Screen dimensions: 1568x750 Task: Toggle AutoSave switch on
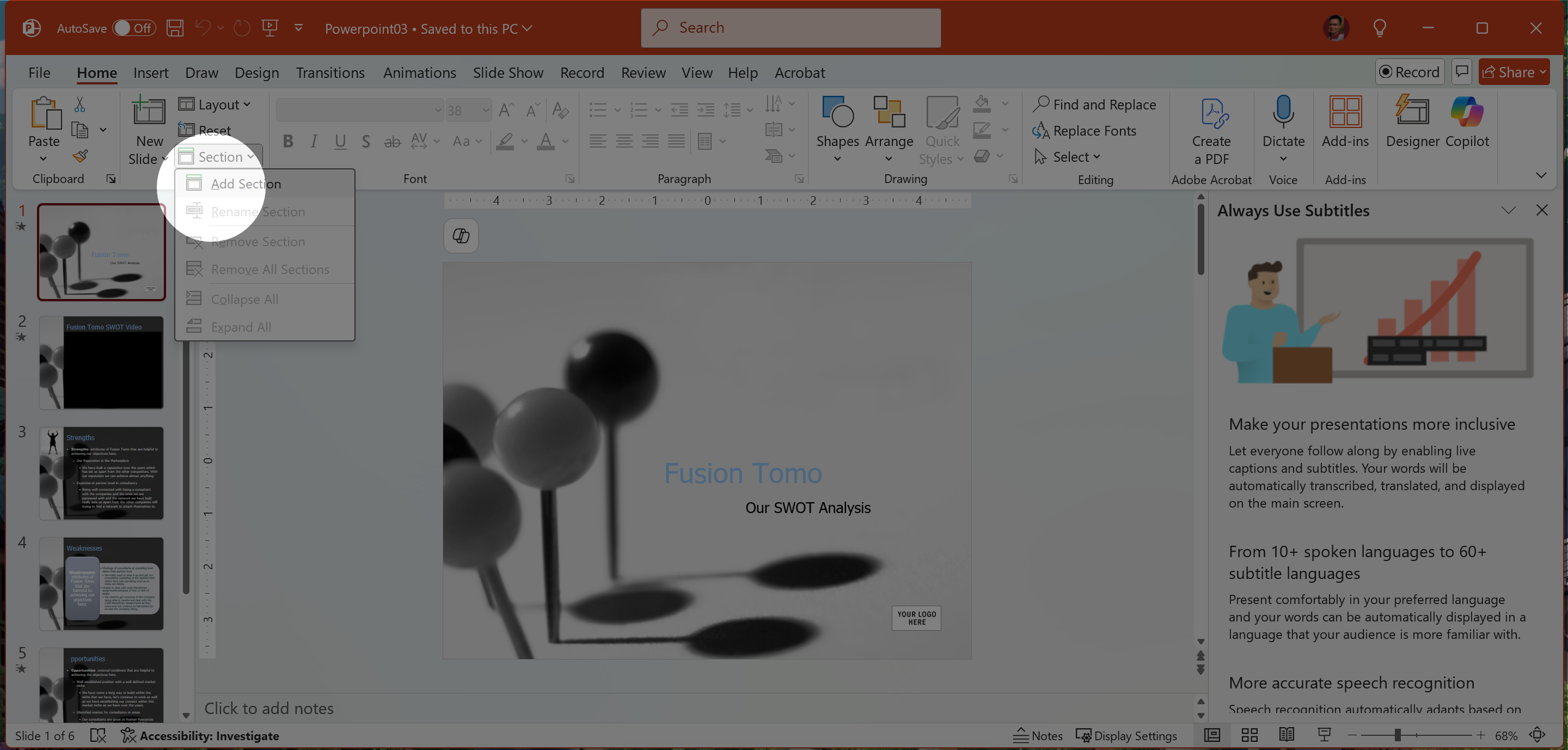point(134,28)
